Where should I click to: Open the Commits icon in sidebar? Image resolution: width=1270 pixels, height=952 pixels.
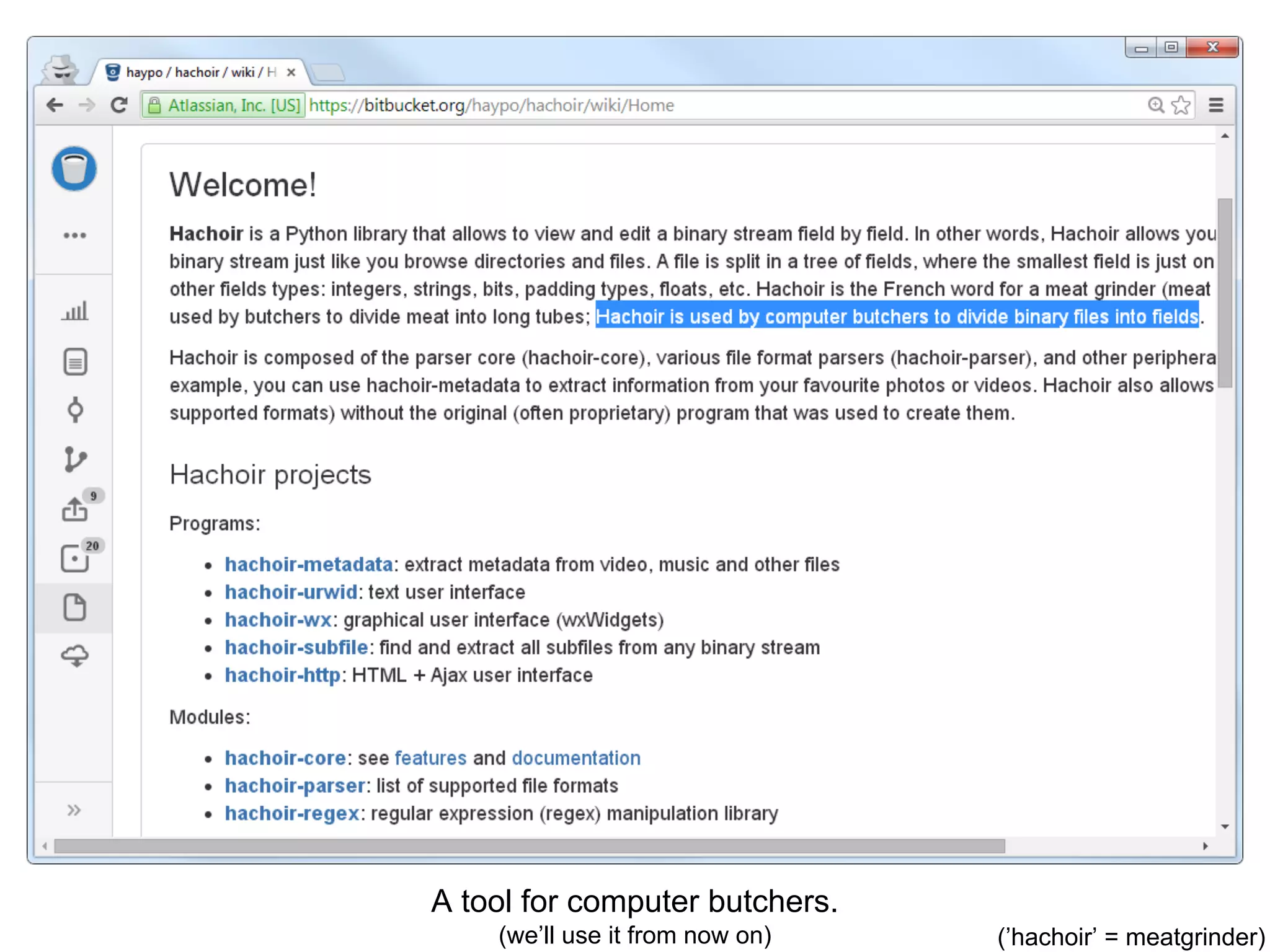[75, 410]
